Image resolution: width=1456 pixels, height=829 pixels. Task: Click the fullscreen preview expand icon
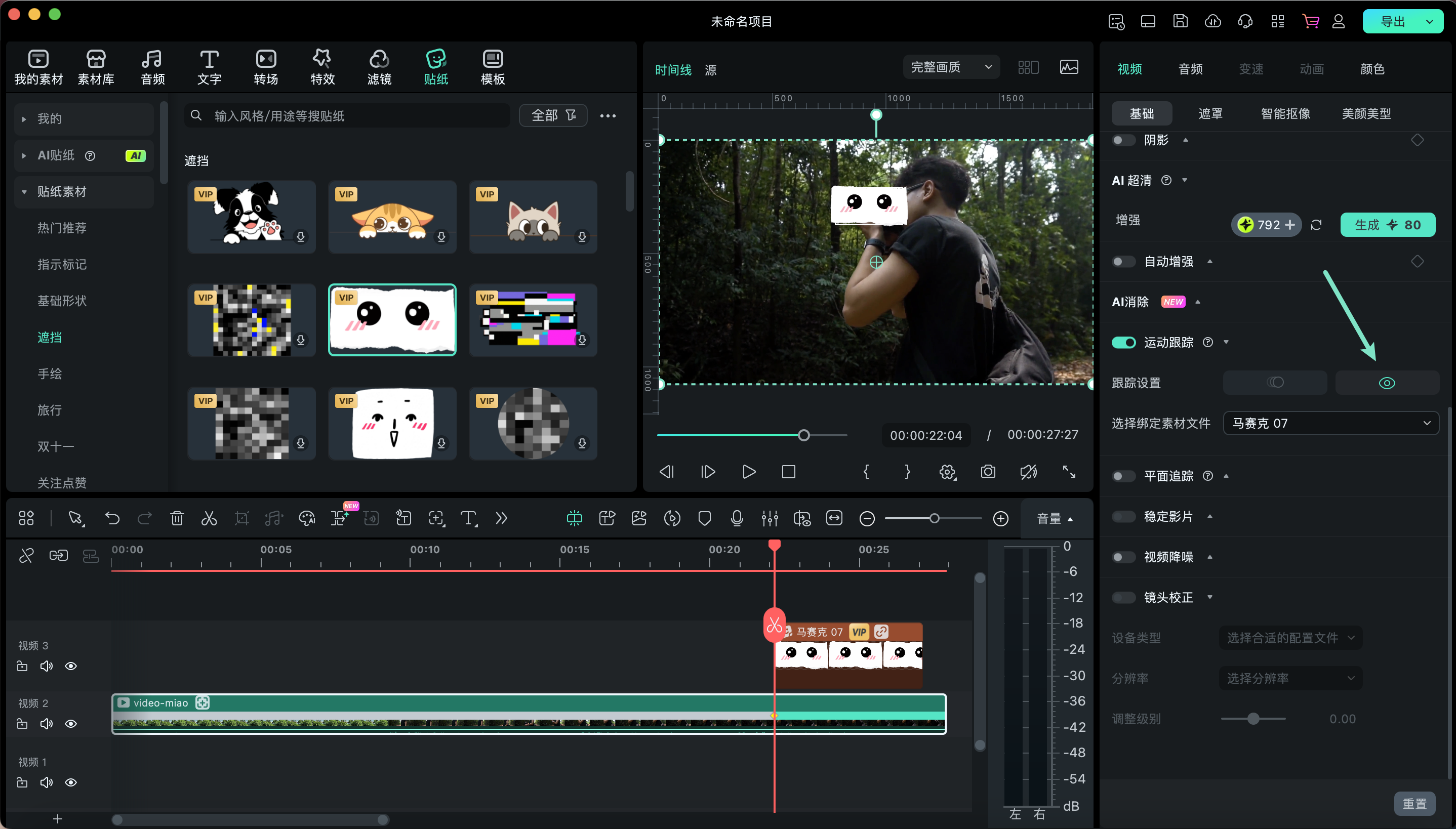point(1069,472)
